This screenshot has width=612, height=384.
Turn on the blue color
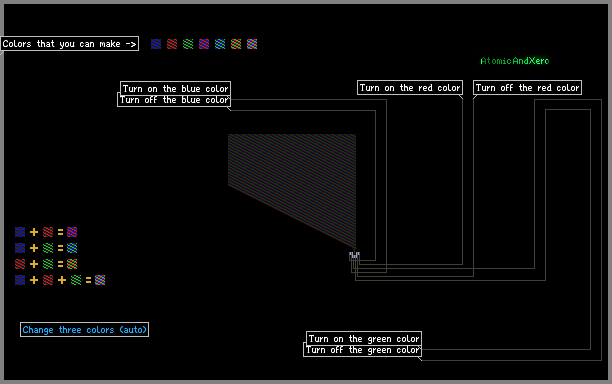click(x=175, y=89)
